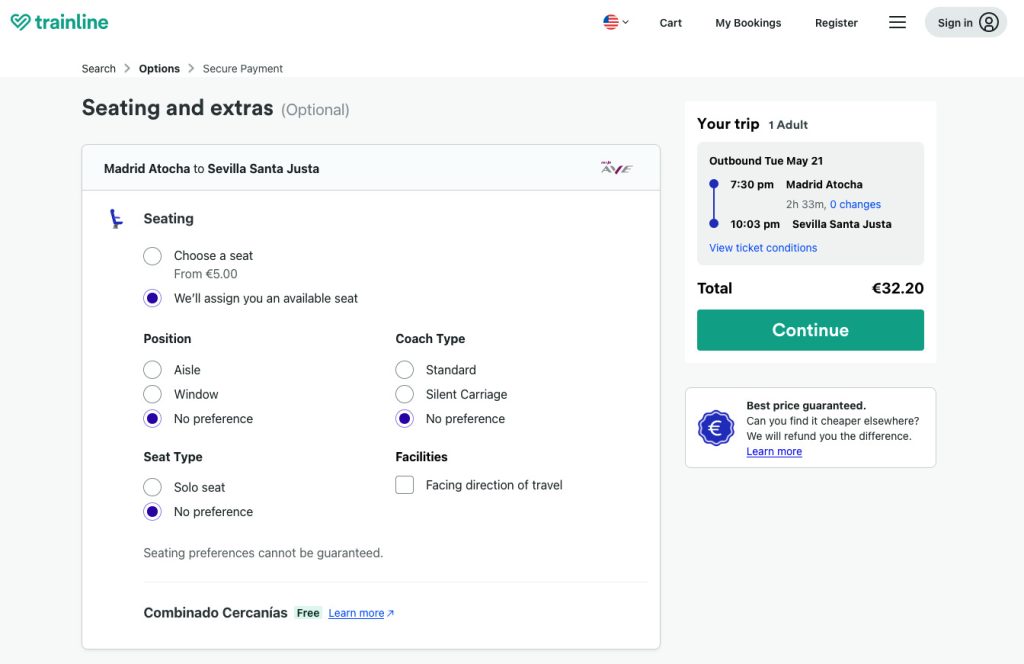Click the Trainline logo
The width and height of the screenshot is (1024, 664).
pyautogui.click(x=59, y=22)
